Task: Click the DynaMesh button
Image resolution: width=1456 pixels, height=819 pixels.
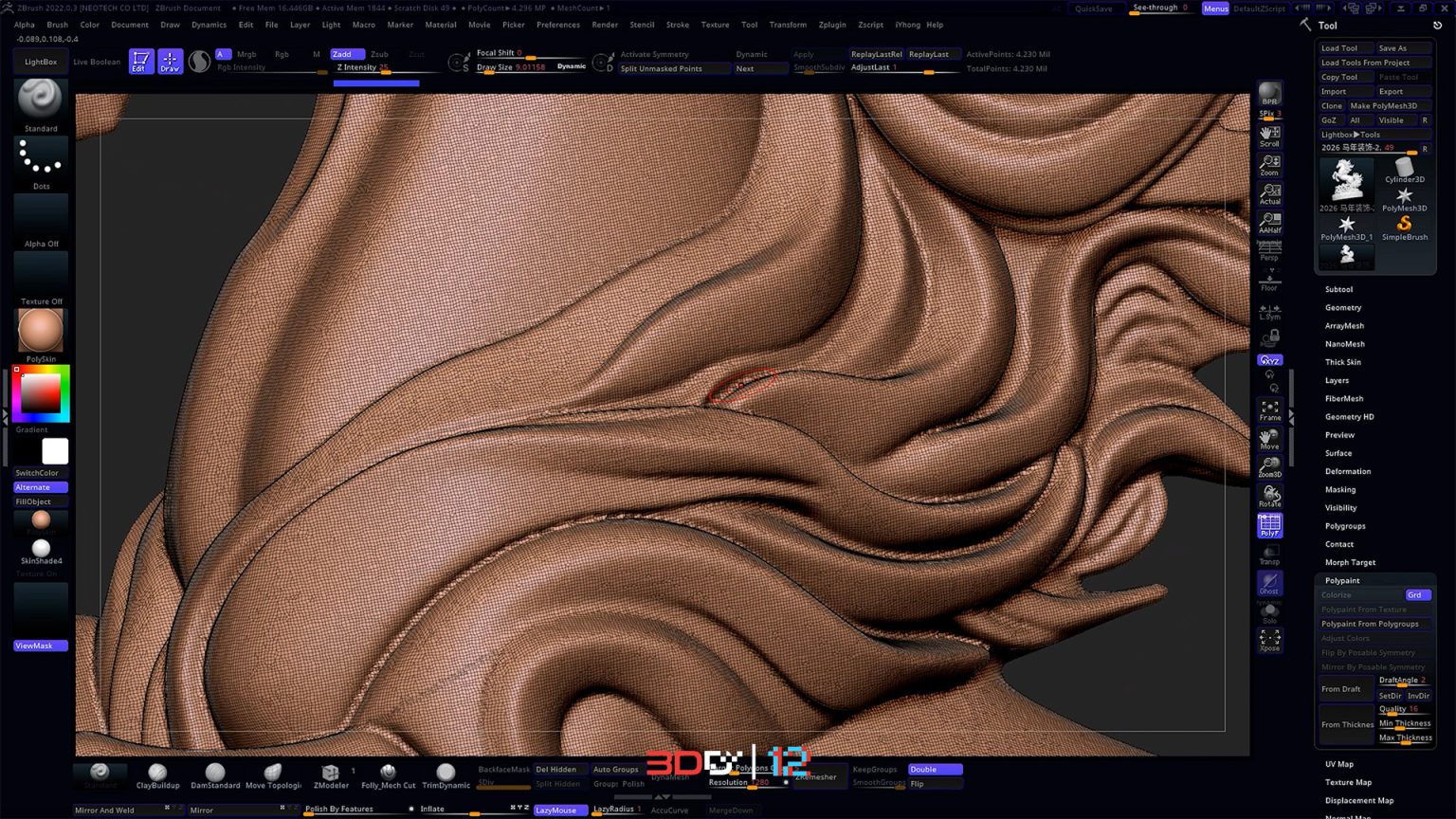Action: pos(670,776)
